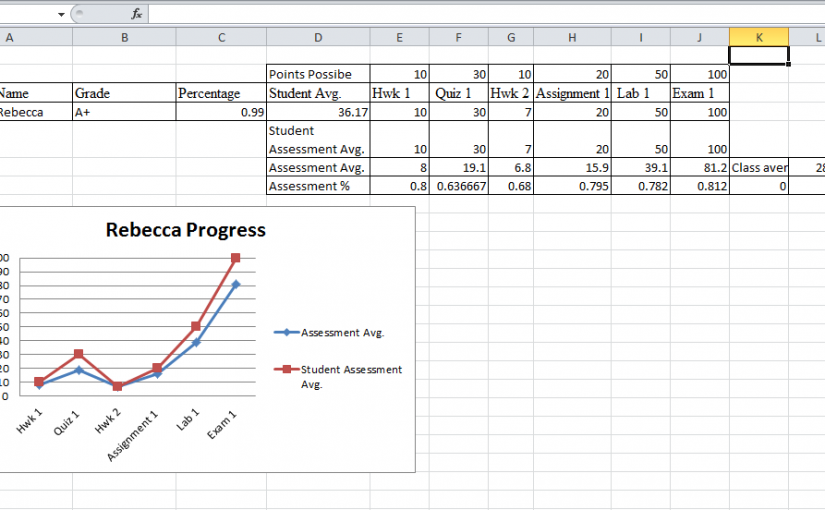Select the column K header
Image resolution: width=825 pixels, height=510 pixels.
(x=759, y=37)
